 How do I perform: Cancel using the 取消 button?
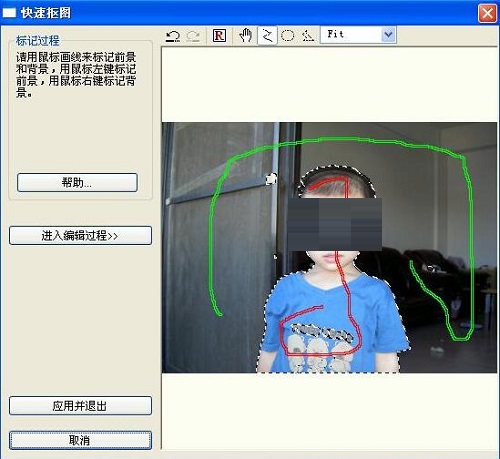pos(80,440)
